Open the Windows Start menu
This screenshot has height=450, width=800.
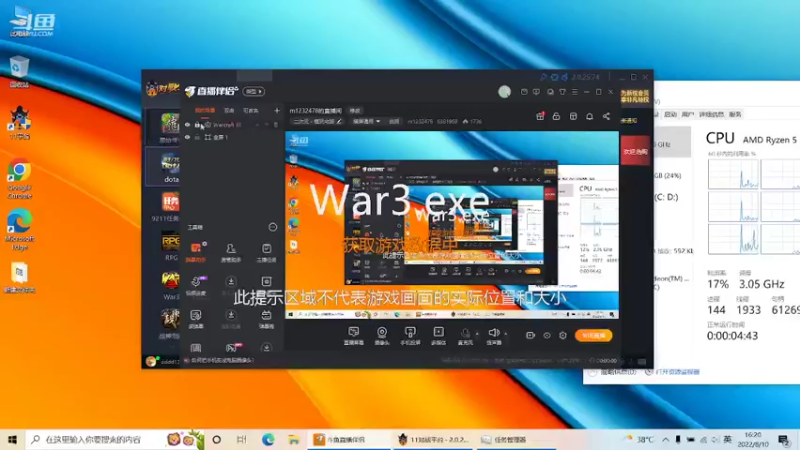[x=12, y=439]
